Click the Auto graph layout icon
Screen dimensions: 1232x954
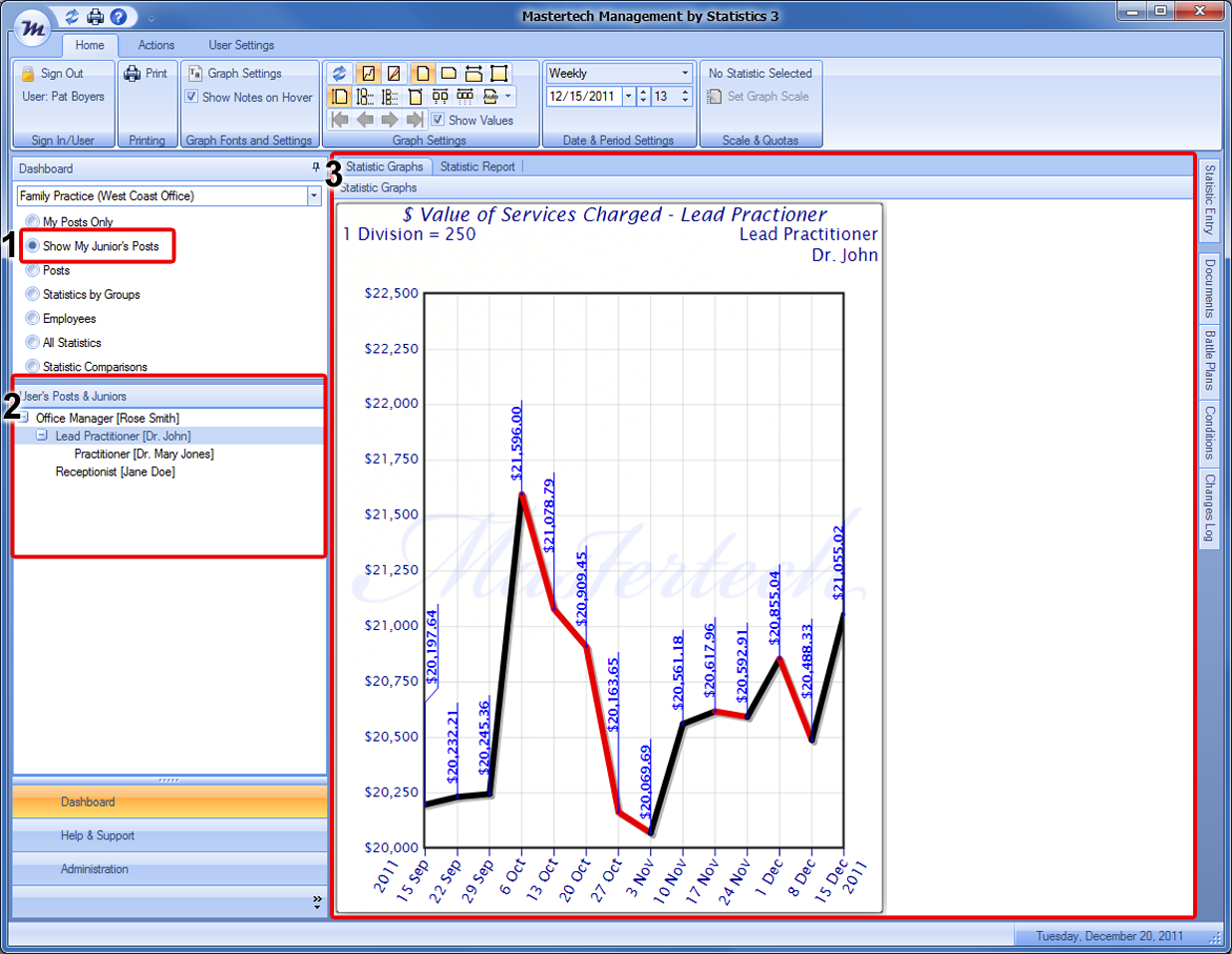pos(490,97)
